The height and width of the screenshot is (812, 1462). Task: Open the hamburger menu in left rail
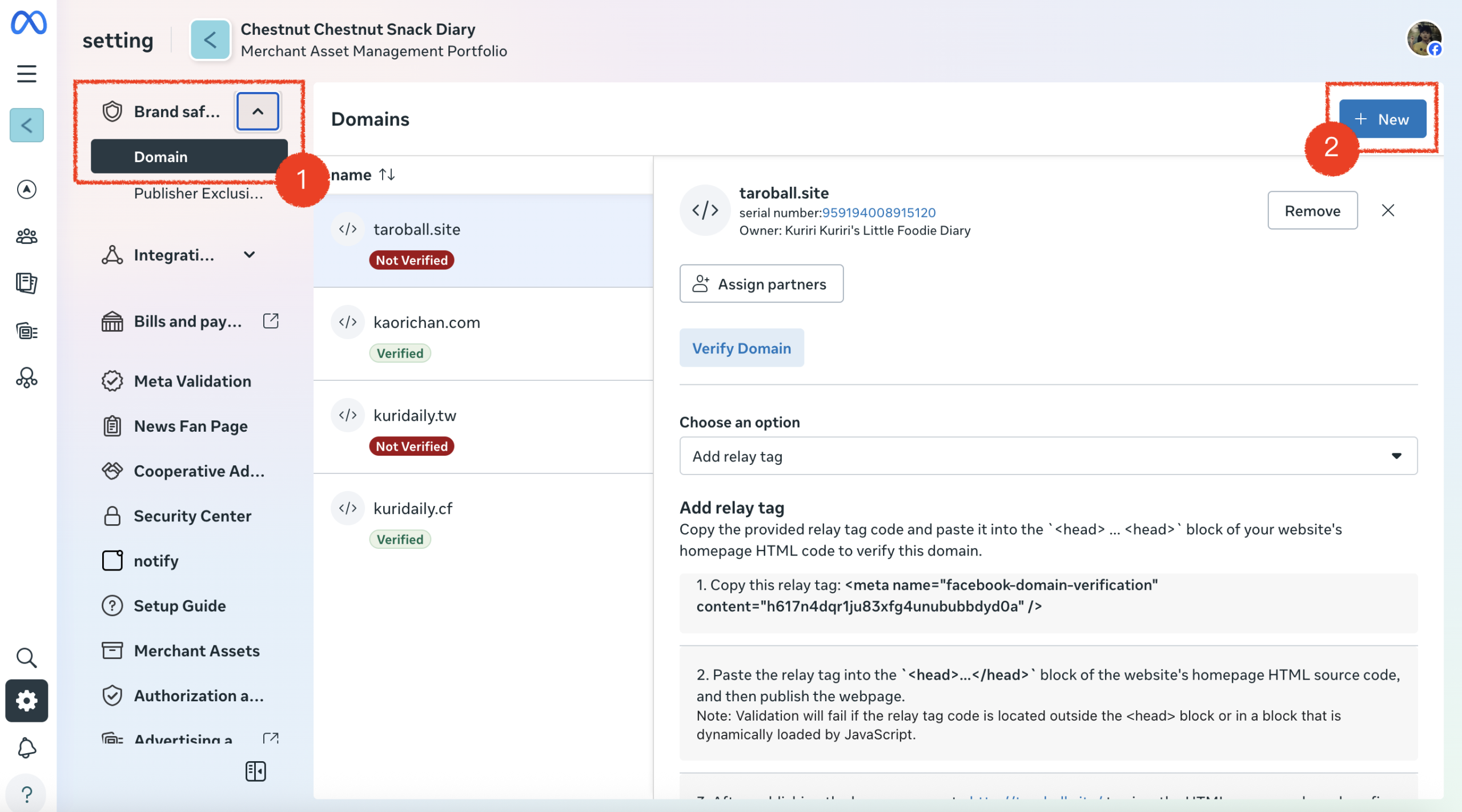[x=26, y=74]
